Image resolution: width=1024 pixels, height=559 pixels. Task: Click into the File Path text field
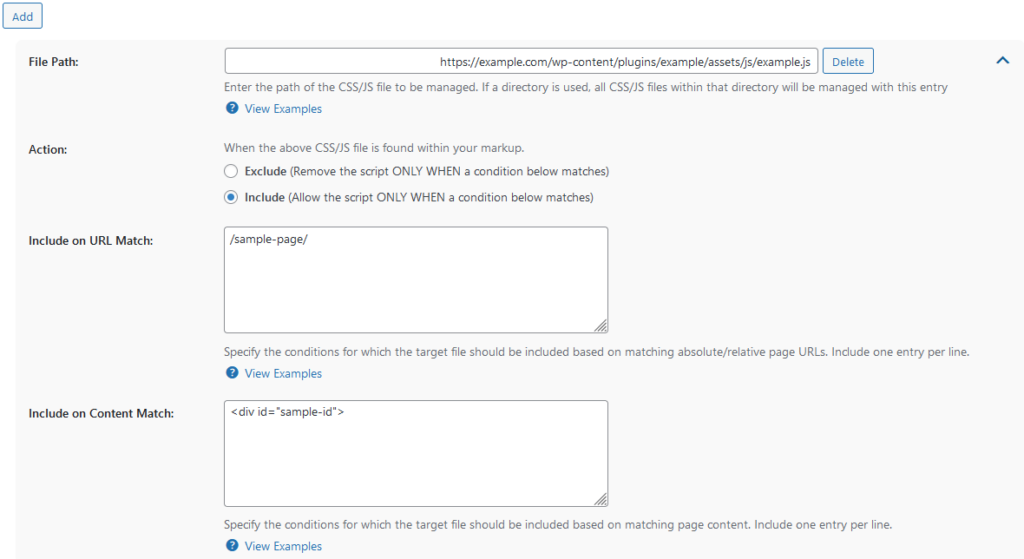(521, 62)
